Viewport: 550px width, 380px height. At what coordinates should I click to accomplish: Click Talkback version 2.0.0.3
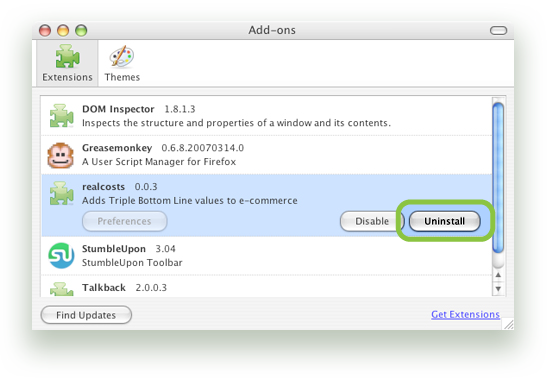[x=151, y=287]
